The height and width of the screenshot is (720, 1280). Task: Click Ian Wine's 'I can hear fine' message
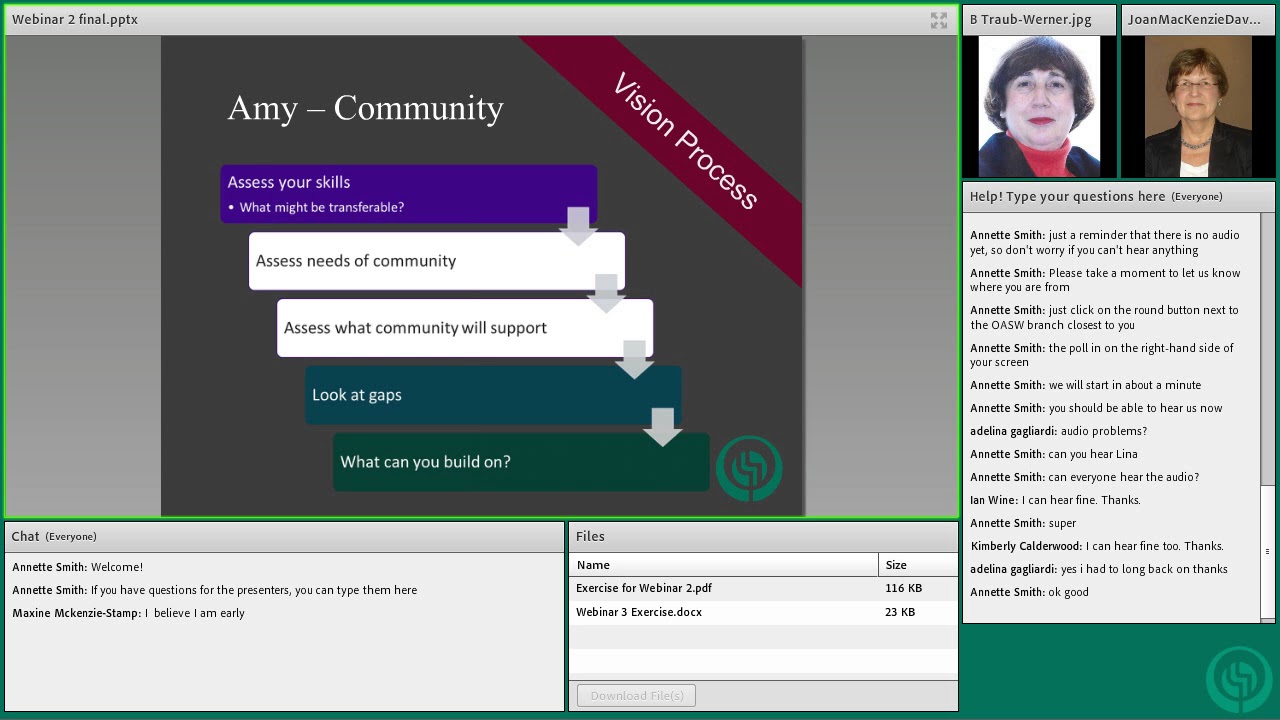tap(1055, 500)
